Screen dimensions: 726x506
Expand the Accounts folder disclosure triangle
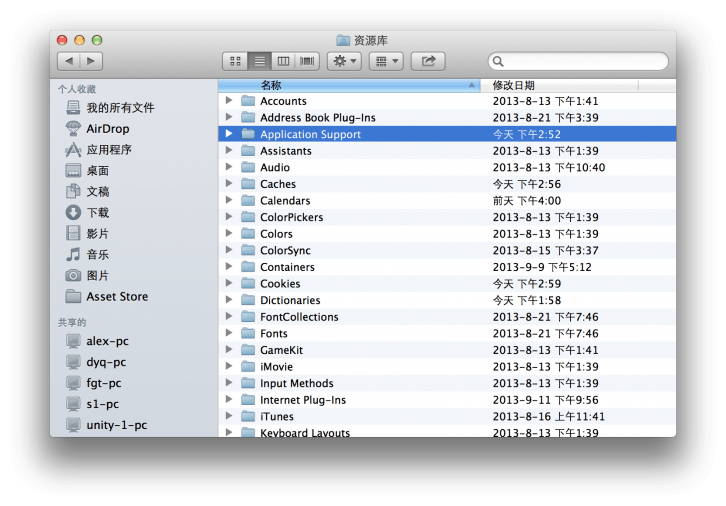(229, 101)
